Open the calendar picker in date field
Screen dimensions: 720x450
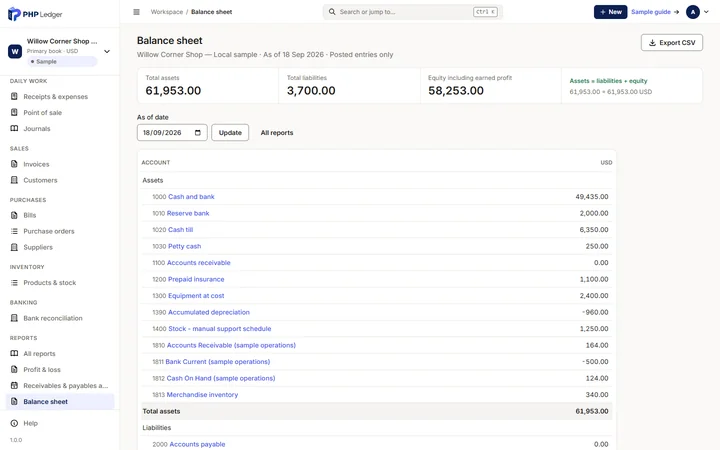[x=198, y=133]
